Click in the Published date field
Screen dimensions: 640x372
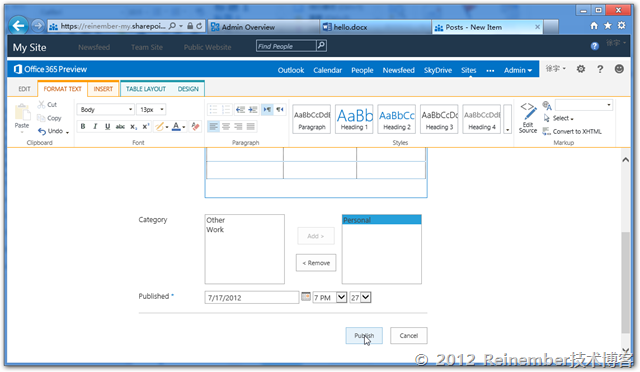pos(251,298)
